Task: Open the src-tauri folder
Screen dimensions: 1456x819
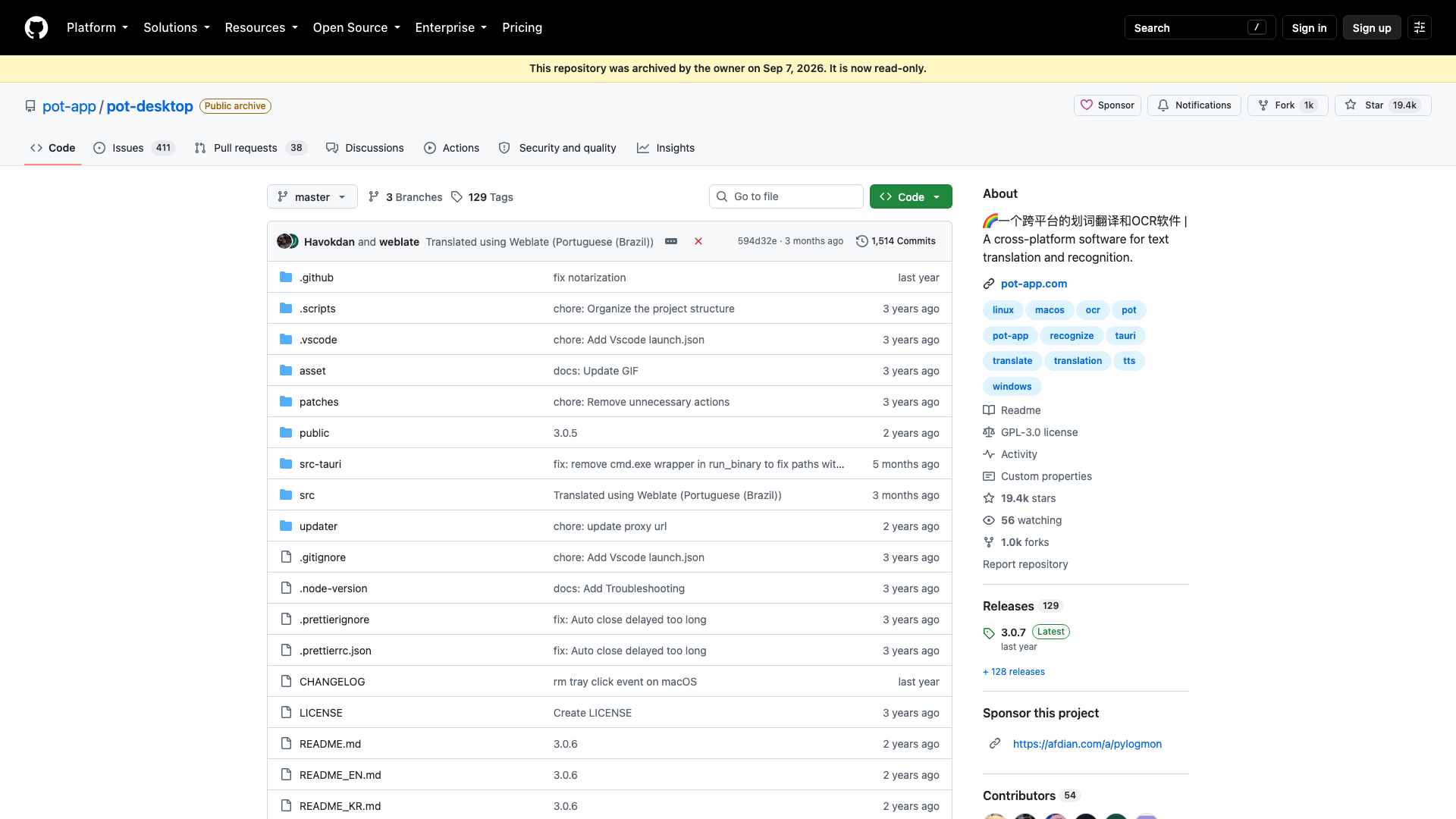Action: click(x=320, y=464)
